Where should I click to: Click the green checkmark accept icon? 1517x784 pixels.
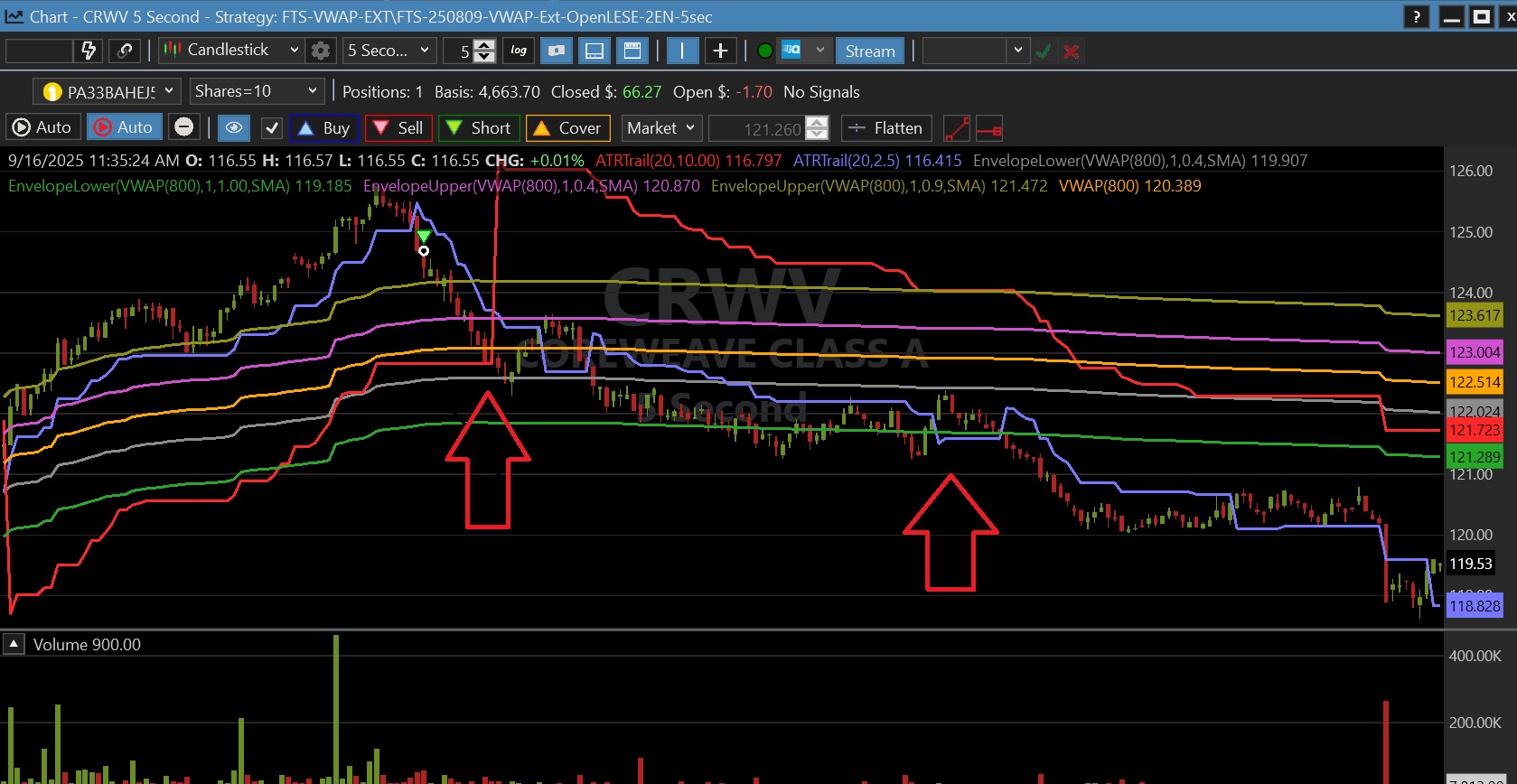(x=1044, y=51)
